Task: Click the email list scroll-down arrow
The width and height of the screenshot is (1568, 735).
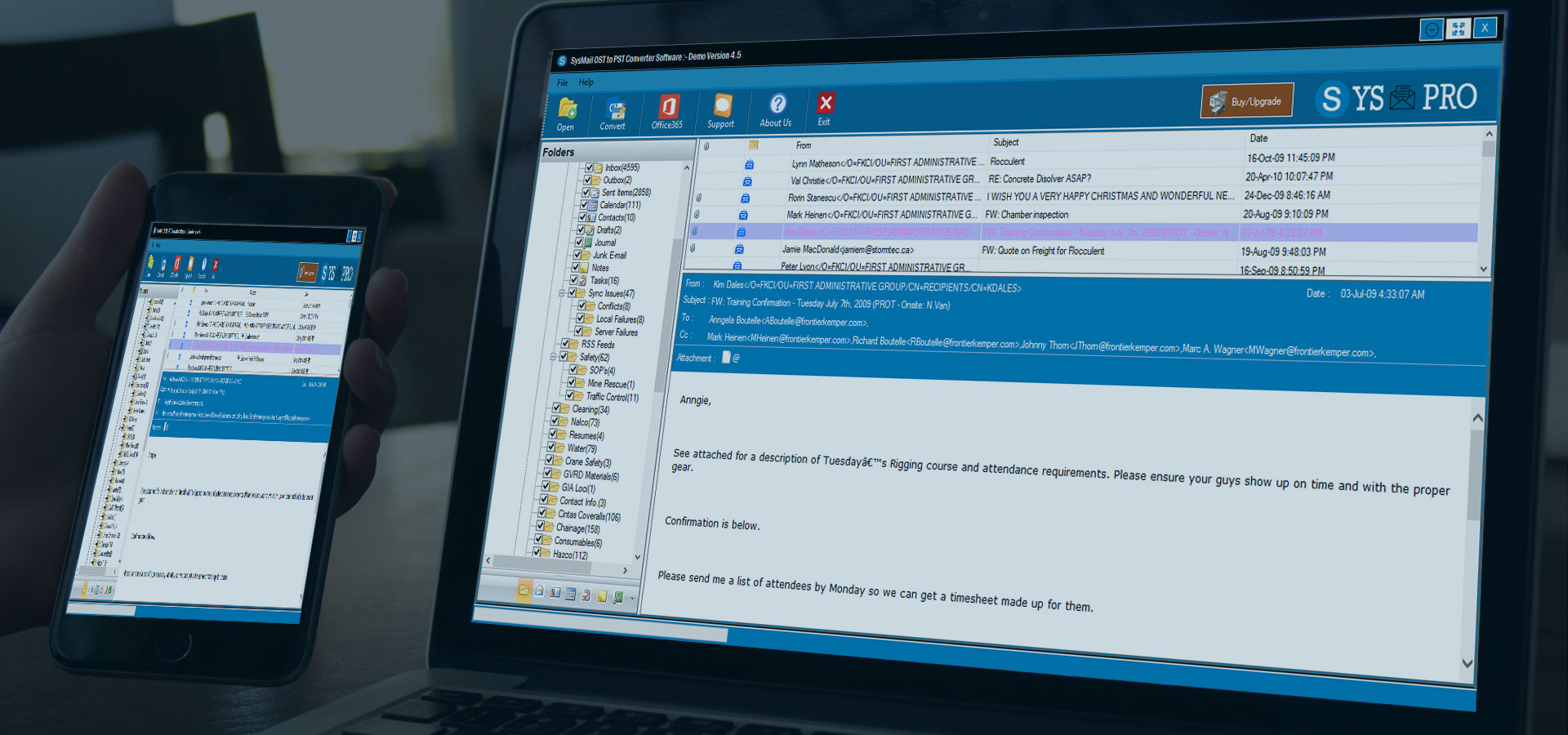Action: tap(1484, 269)
